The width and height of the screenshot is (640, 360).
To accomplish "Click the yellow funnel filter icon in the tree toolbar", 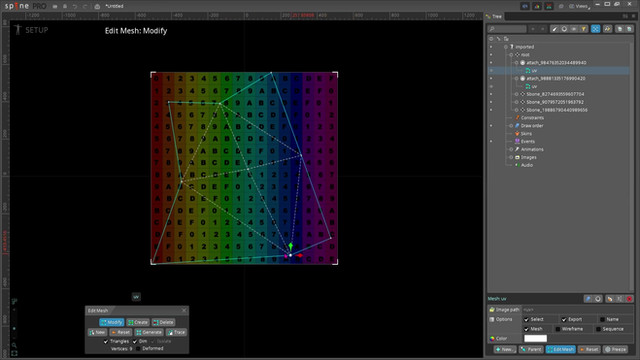I will pos(584,29).
